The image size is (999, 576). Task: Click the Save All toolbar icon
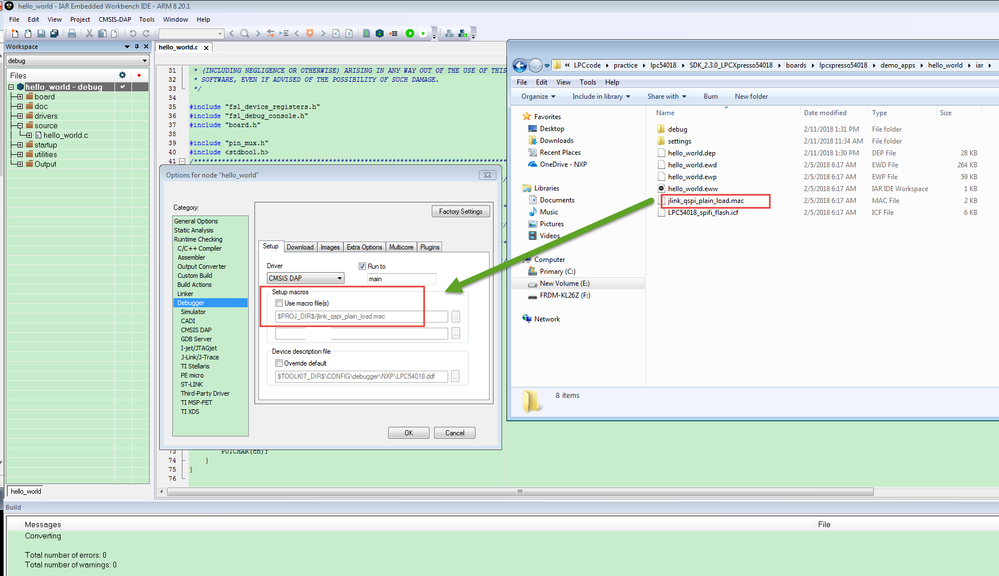coord(55,34)
